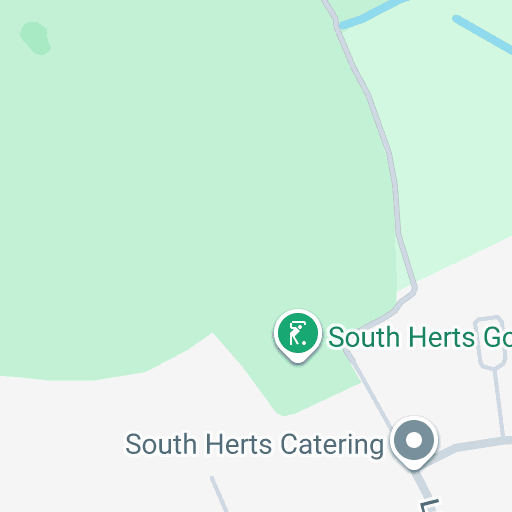Select the gray South Herts Catering pin

point(414,443)
